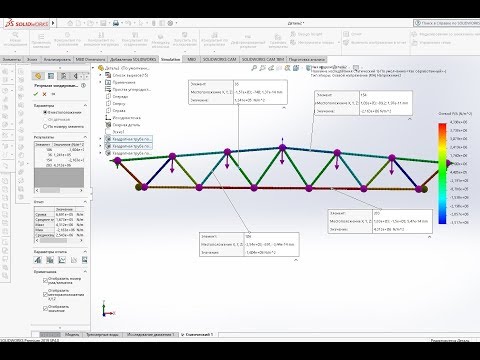Select От датчиков radio button

pyautogui.click(x=45, y=119)
